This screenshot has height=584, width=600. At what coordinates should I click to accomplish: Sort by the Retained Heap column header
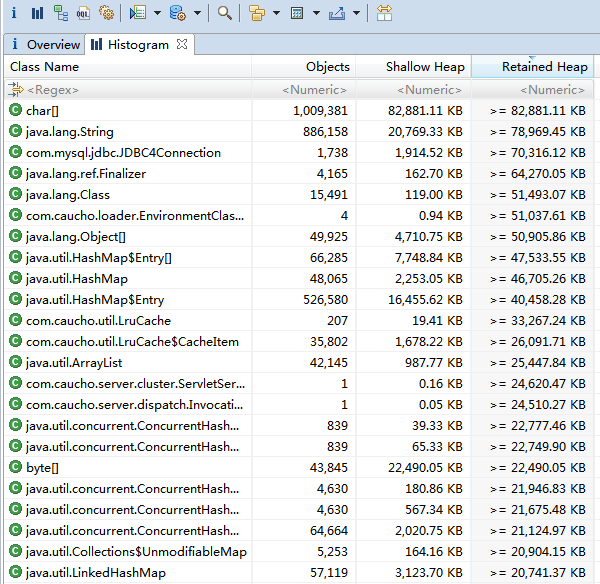(545, 67)
